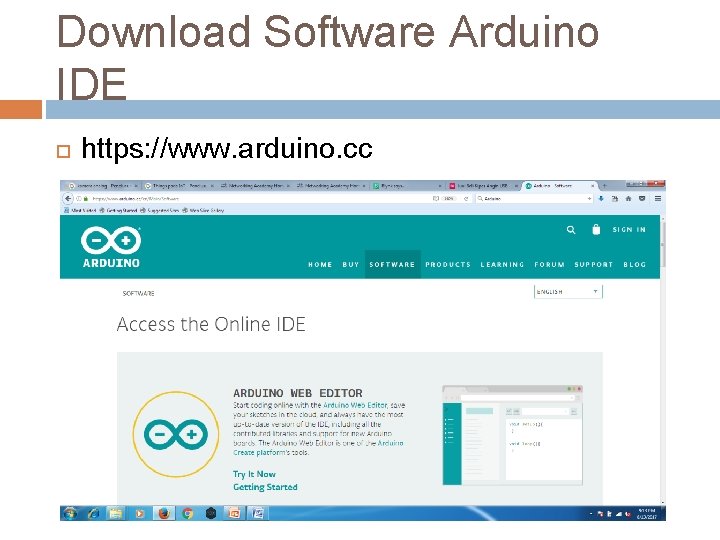Click the https://www.arduino.cc slide text

[227, 148]
